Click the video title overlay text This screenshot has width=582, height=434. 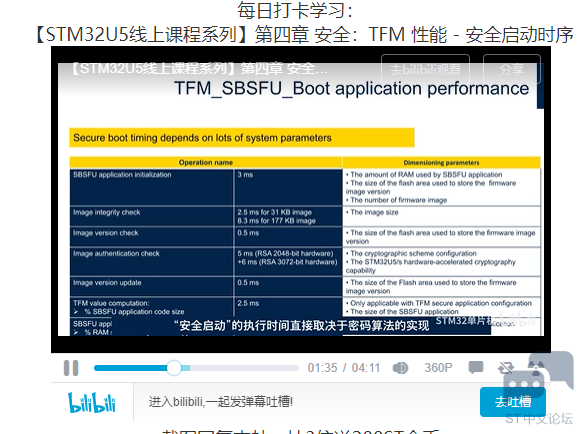click(x=198, y=68)
